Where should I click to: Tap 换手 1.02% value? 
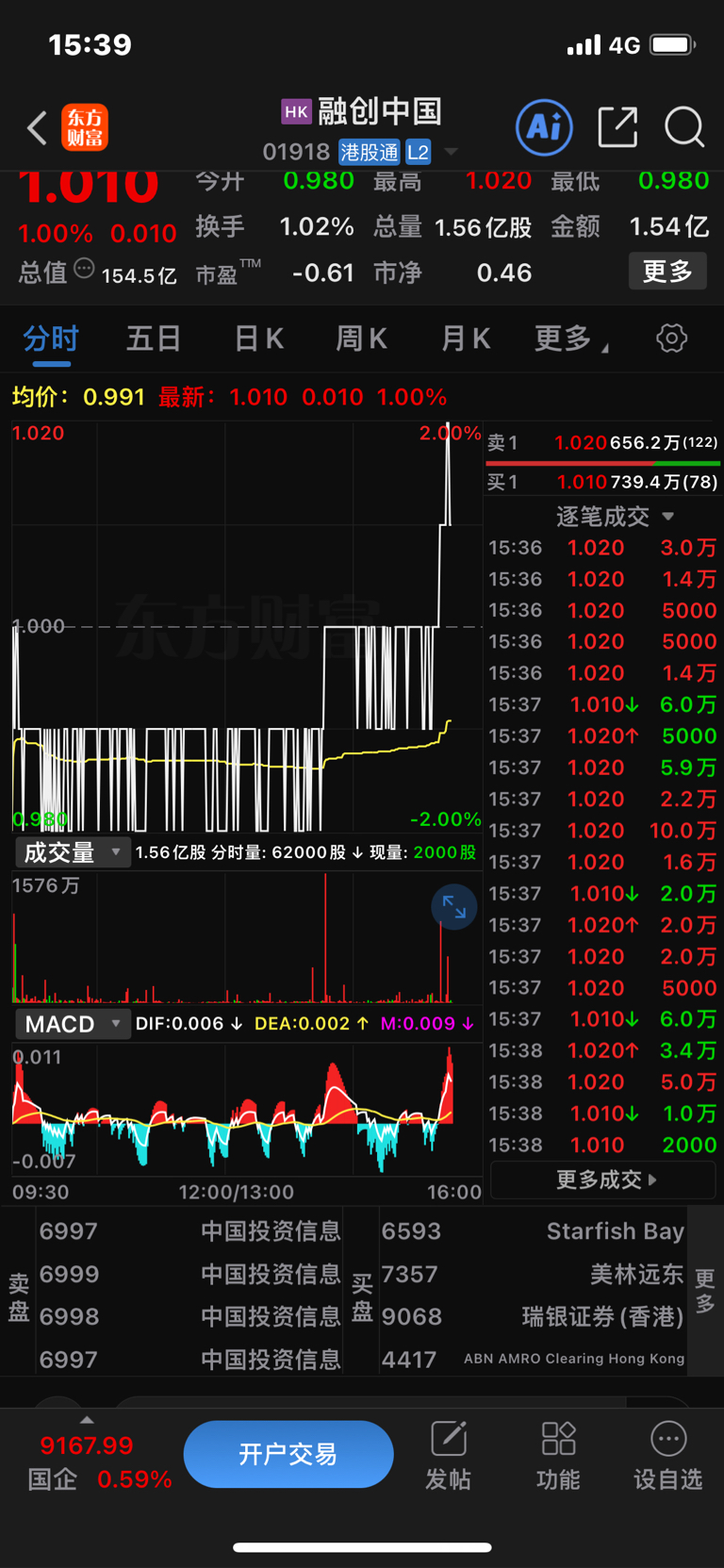click(x=274, y=226)
